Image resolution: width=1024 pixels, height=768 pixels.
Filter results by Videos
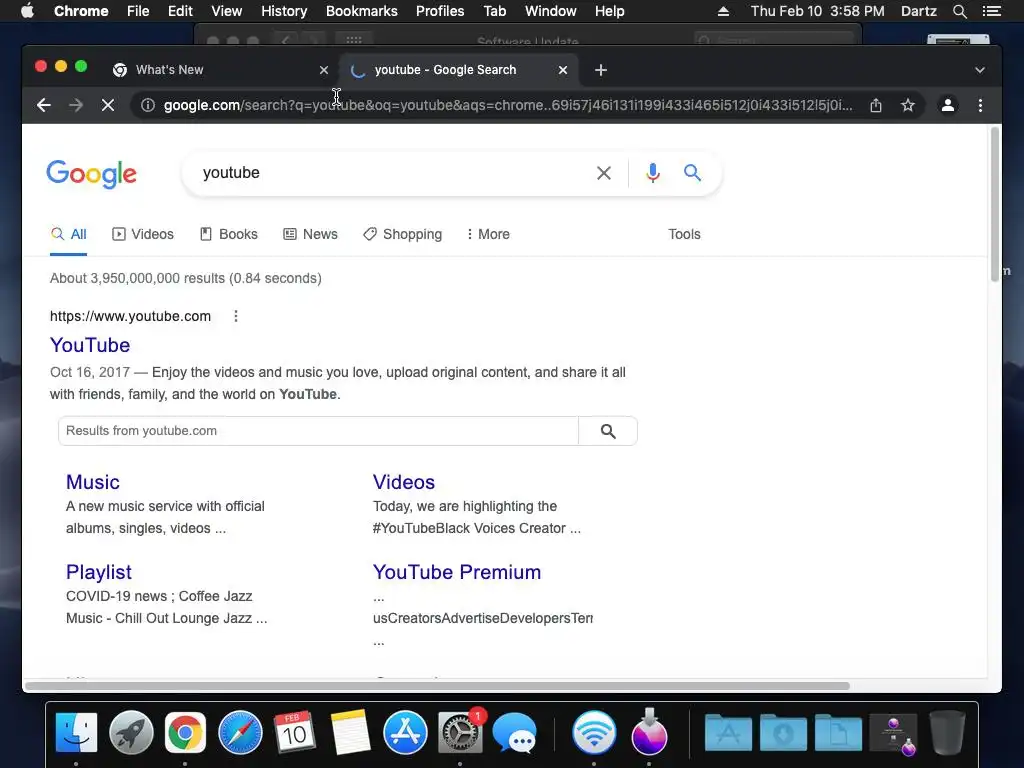point(143,234)
